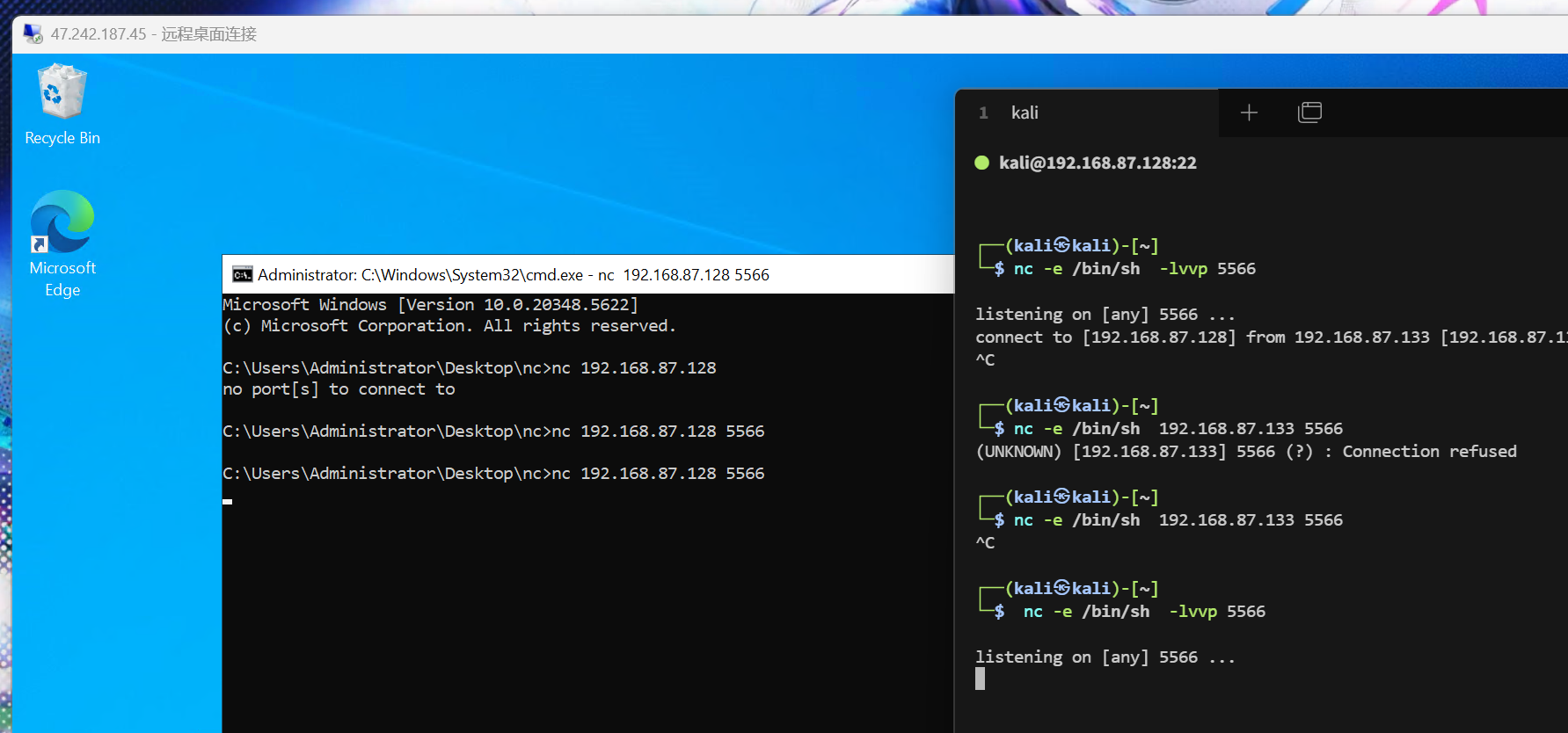The image size is (1568, 733).
Task: Switch to the kali session tab
Action: coord(1087,112)
